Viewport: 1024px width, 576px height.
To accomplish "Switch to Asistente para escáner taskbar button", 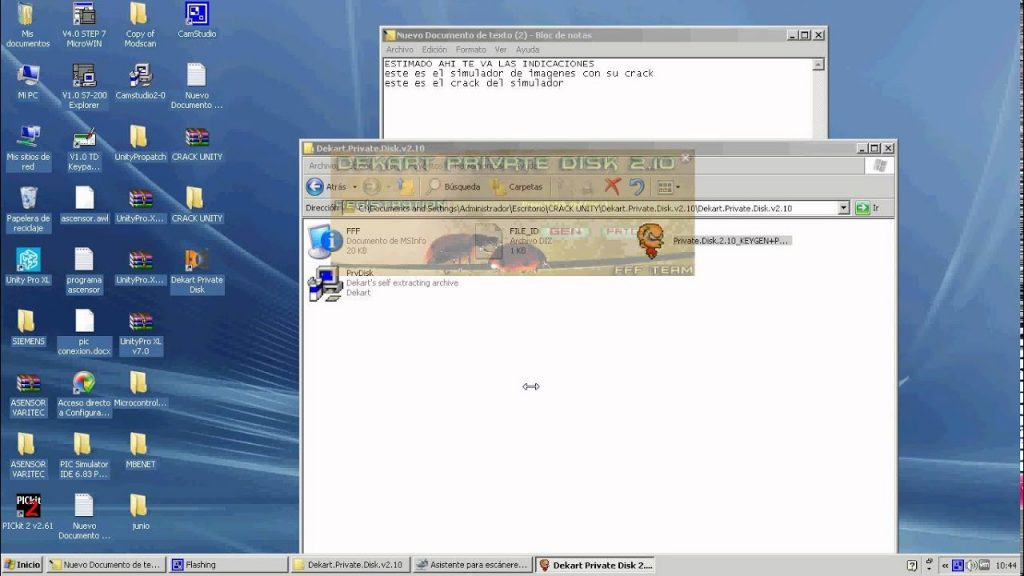I will click(473, 565).
